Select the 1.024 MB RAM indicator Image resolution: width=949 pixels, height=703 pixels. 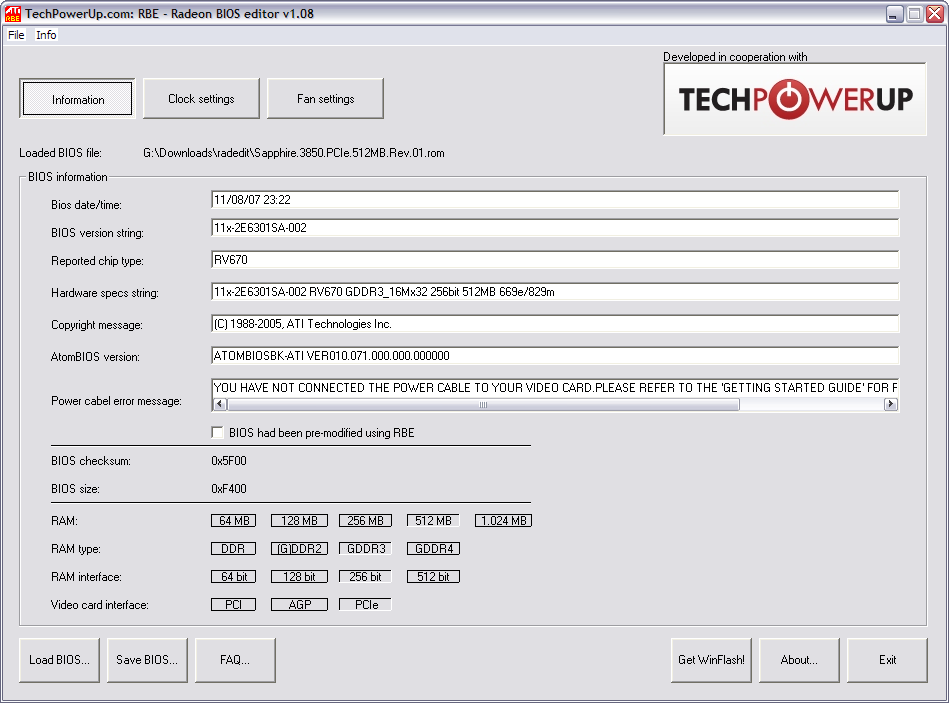pos(504,520)
